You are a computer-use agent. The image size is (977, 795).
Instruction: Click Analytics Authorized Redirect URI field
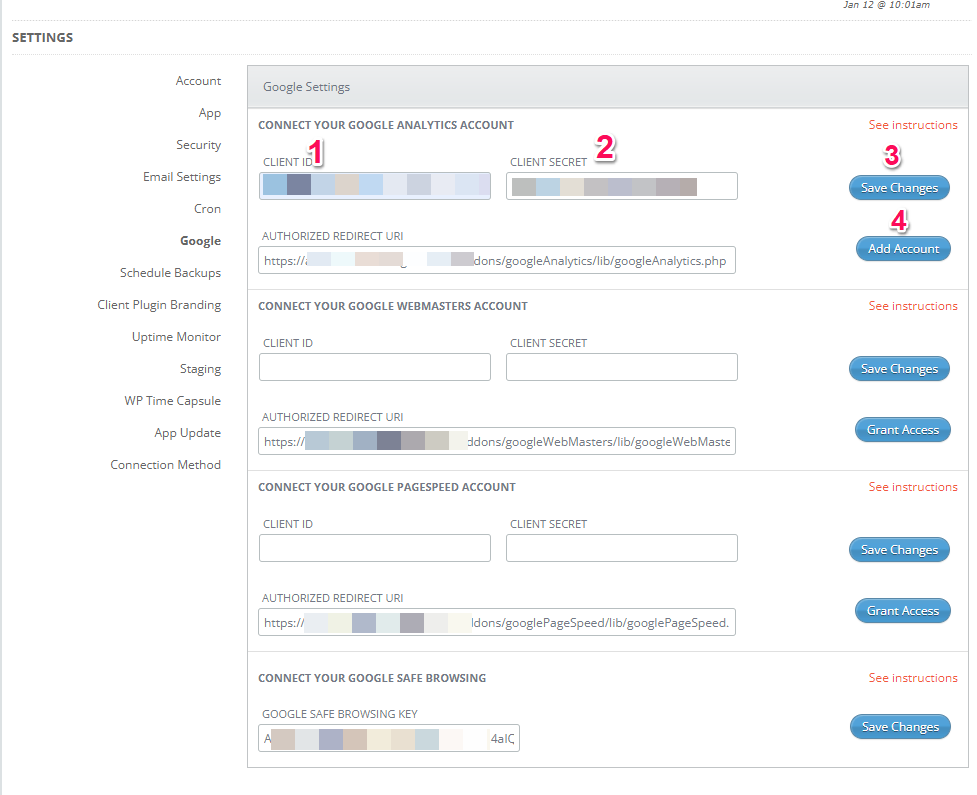click(x=497, y=260)
